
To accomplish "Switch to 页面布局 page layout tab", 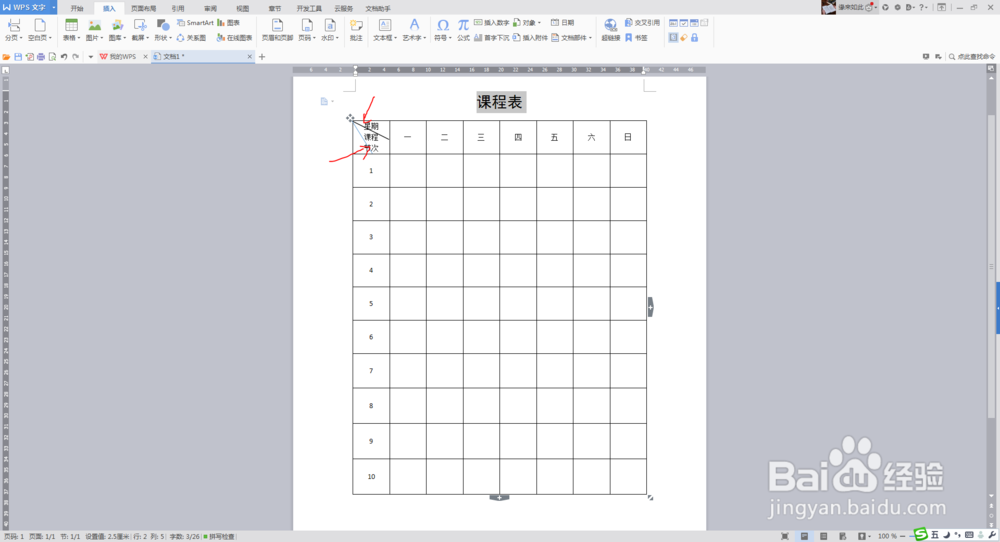I will click(143, 8).
